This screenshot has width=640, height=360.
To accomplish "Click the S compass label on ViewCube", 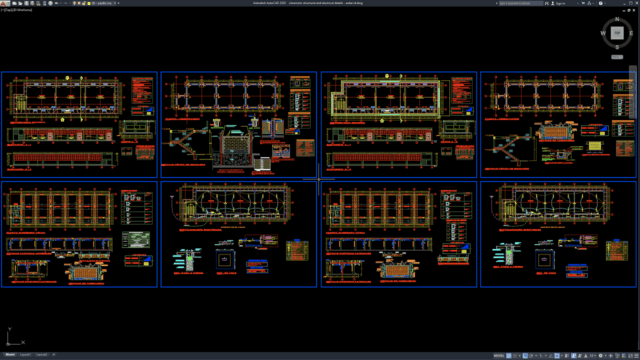I will [617, 47].
